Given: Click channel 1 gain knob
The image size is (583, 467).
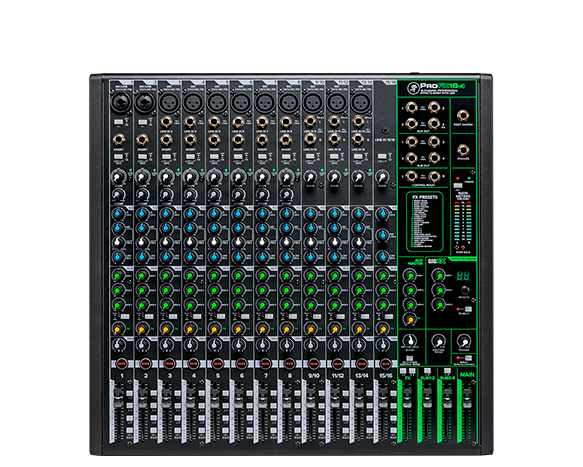Looking at the screenshot, I should (x=118, y=177).
